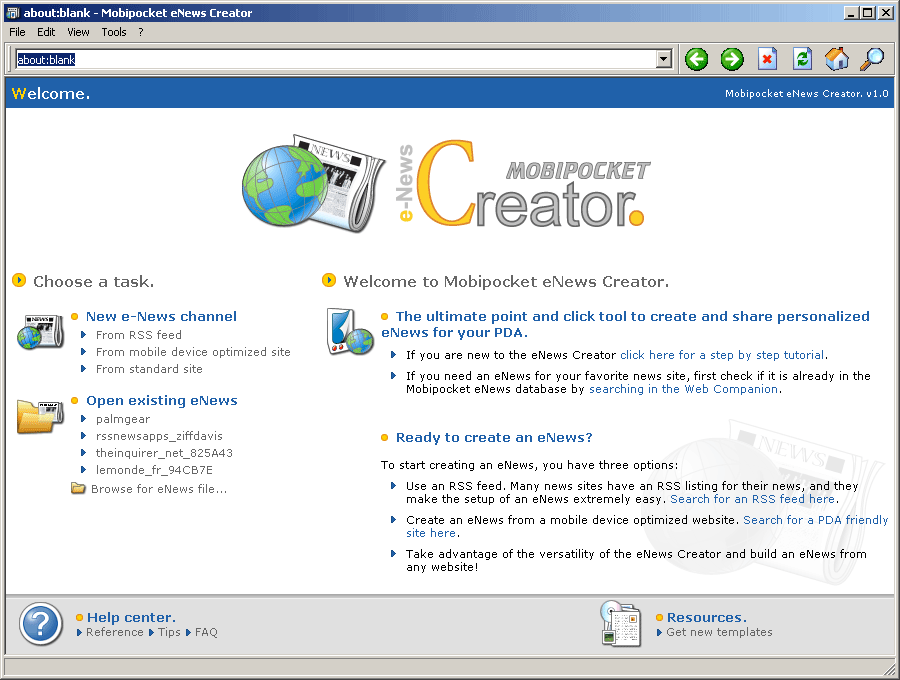Open the View menu
This screenshot has width=900, height=680.
(78, 32)
